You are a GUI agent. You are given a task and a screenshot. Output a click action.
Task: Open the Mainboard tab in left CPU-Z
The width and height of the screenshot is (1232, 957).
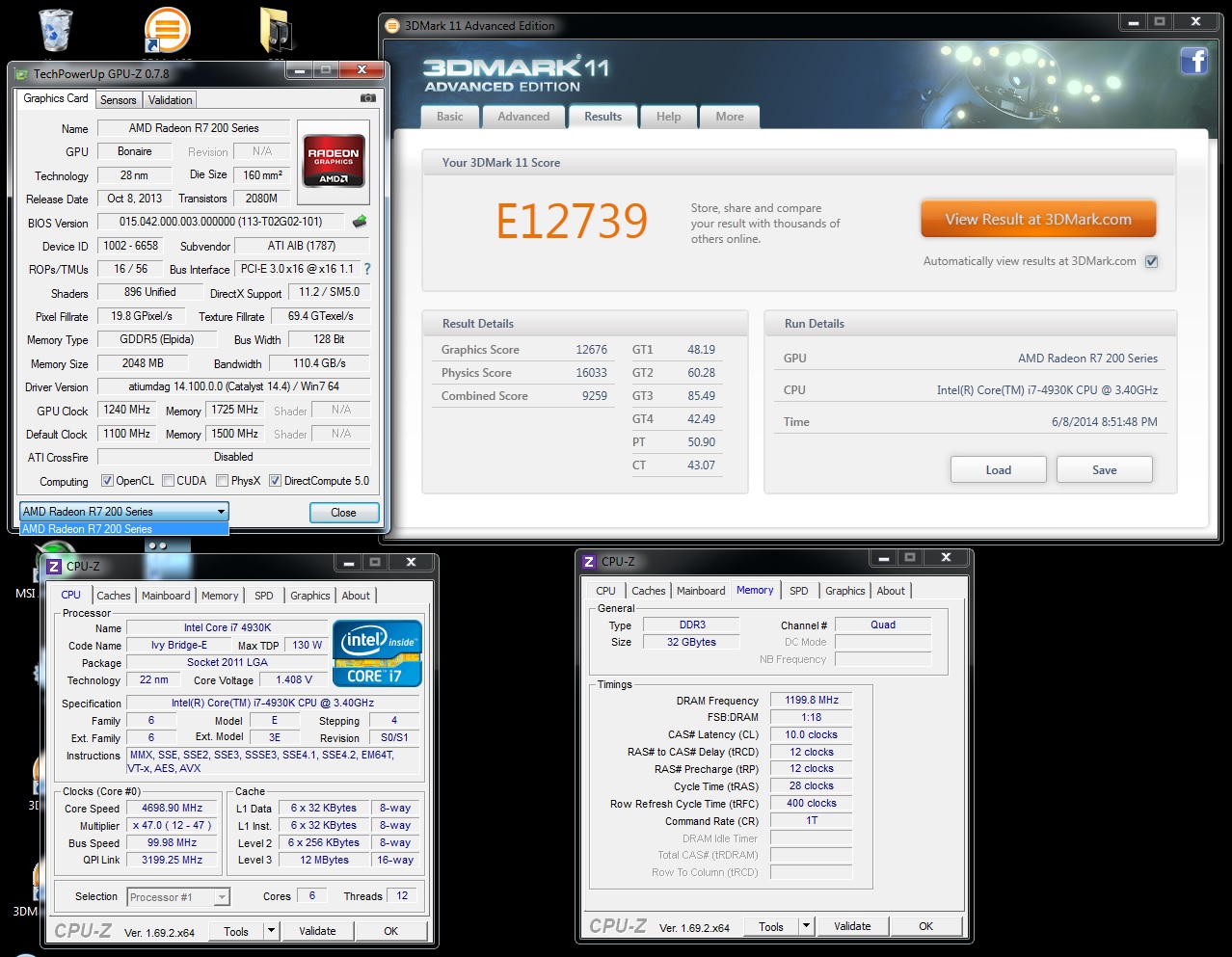click(x=166, y=596)
